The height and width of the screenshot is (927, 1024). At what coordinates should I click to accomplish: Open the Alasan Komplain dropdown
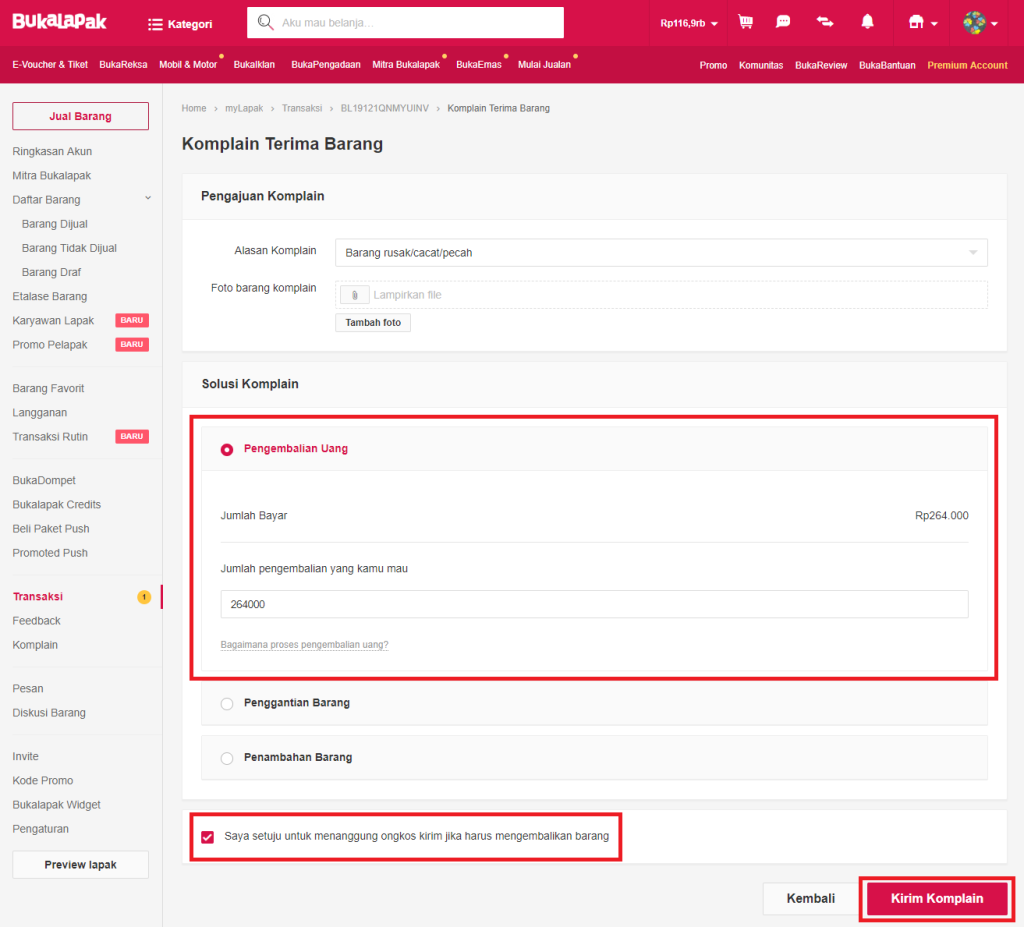[x=661, y=253]
